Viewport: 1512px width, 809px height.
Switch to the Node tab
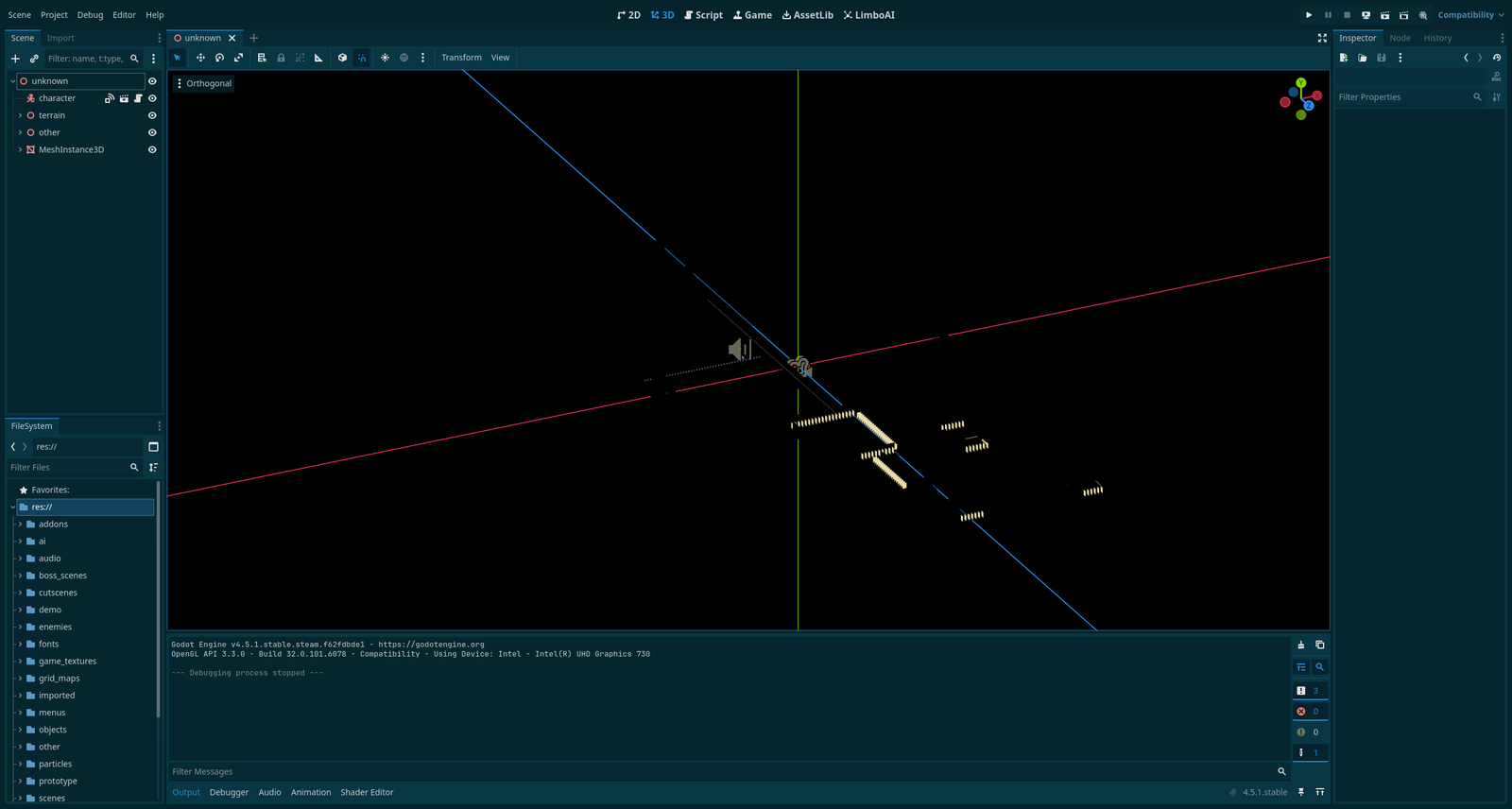pos(1400,38)
